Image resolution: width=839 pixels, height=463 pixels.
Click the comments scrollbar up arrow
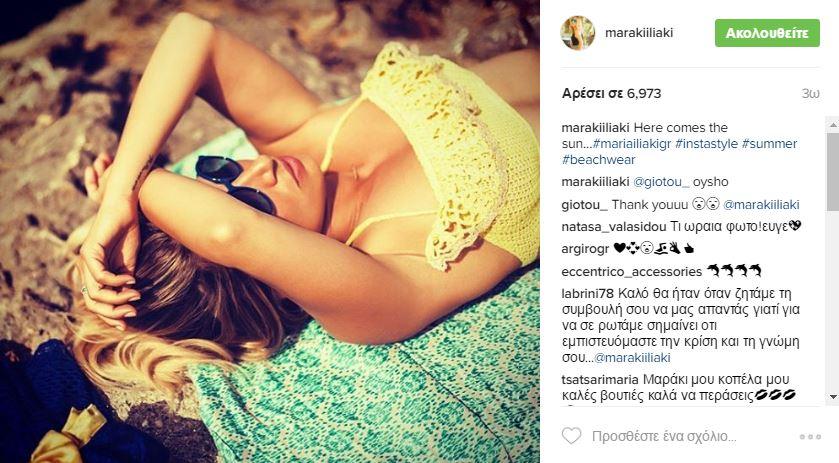click(833, 124)
